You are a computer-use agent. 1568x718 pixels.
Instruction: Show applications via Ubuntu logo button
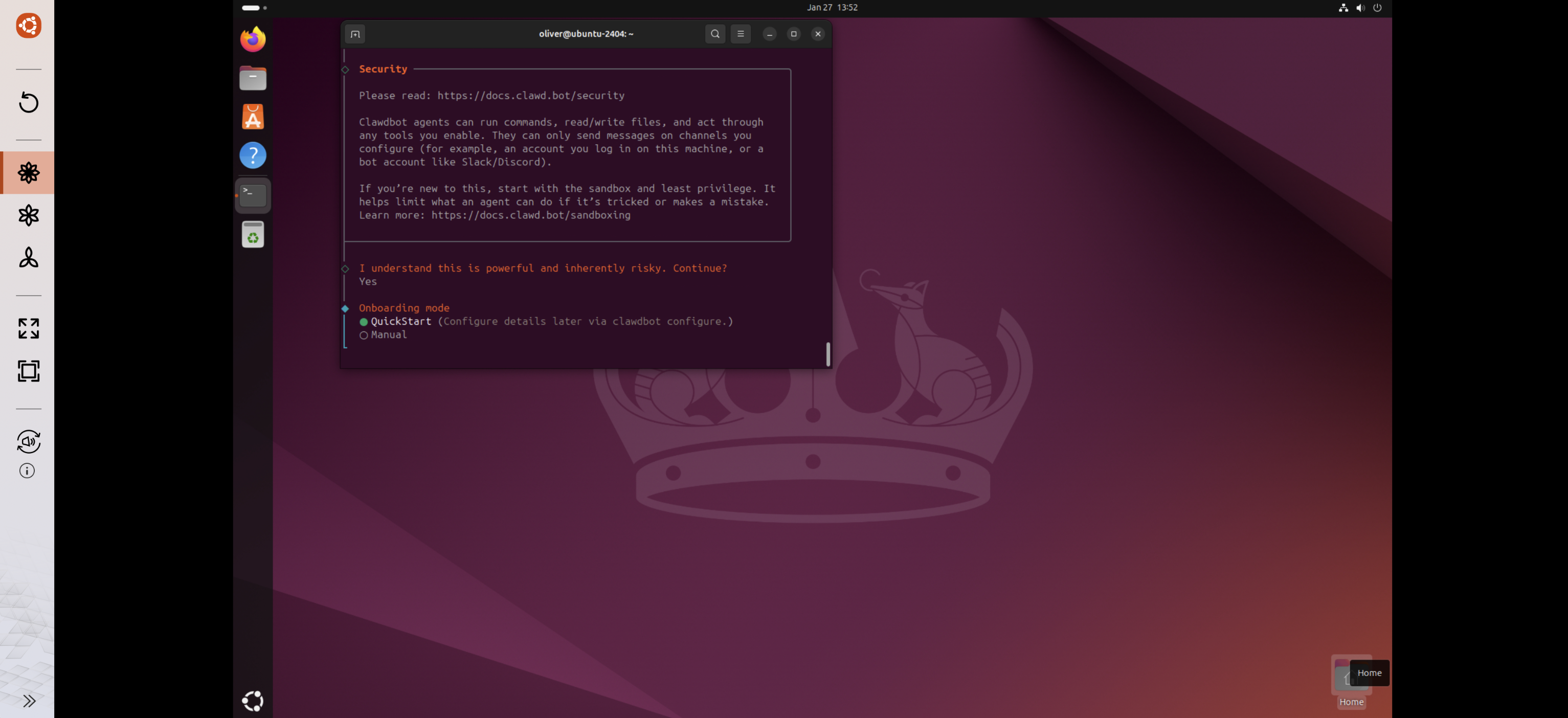pyautogui.click(x=253, y=701)
